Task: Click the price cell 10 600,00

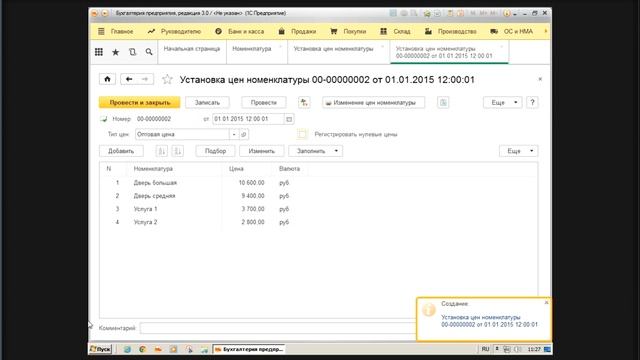Action: point(251,183)
